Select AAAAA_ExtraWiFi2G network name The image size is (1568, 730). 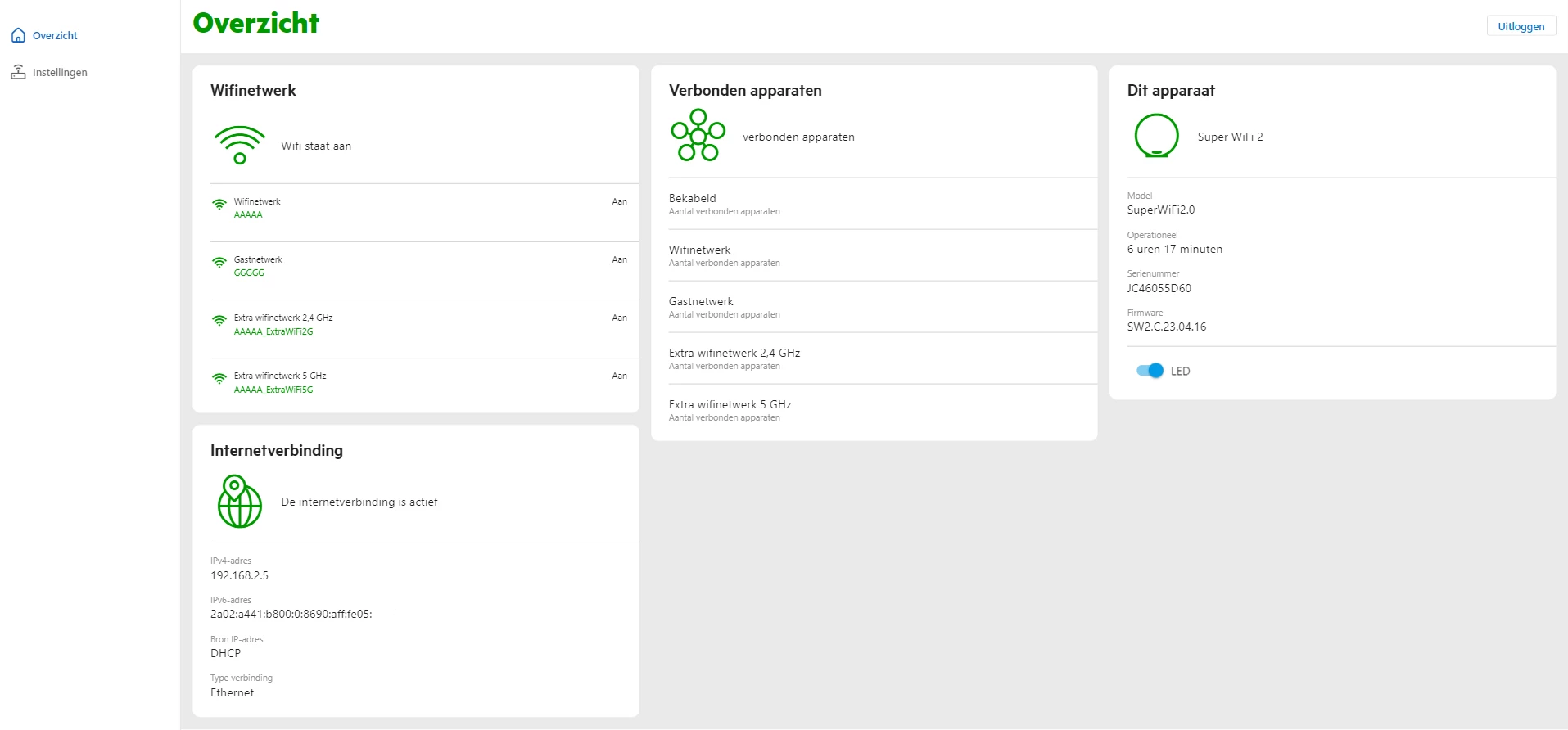273,332
